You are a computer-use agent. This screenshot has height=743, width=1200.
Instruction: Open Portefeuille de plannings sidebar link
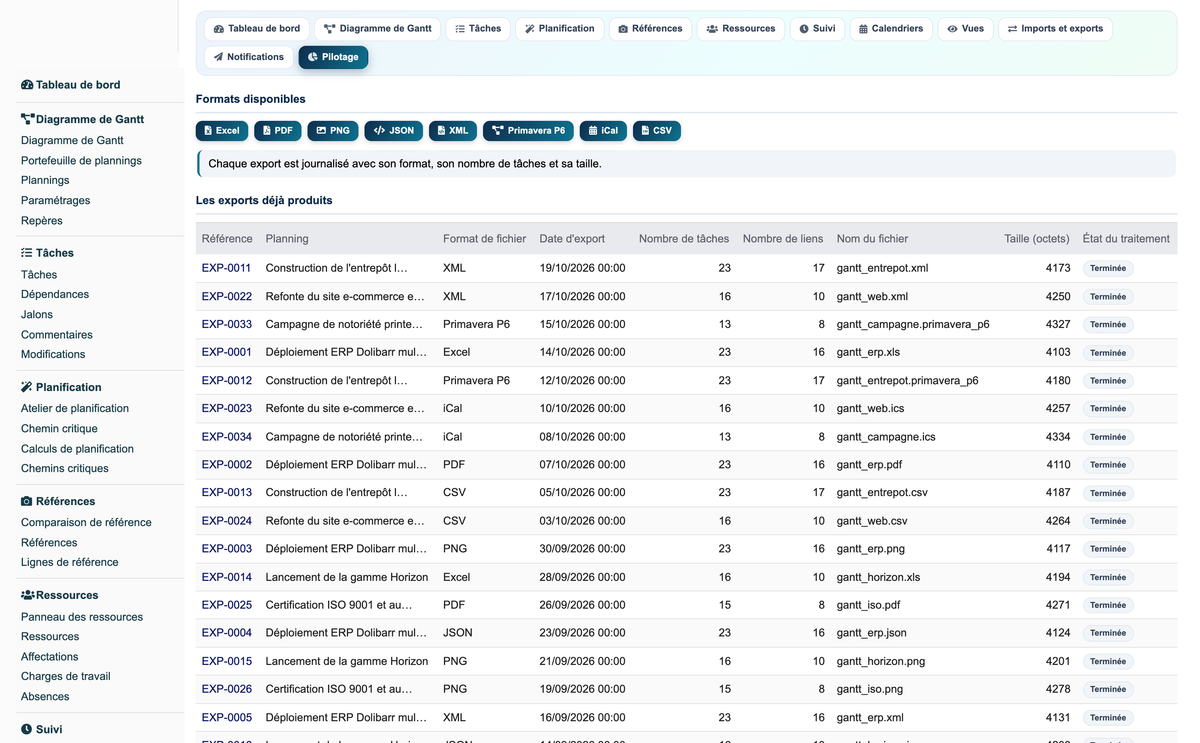81,161
